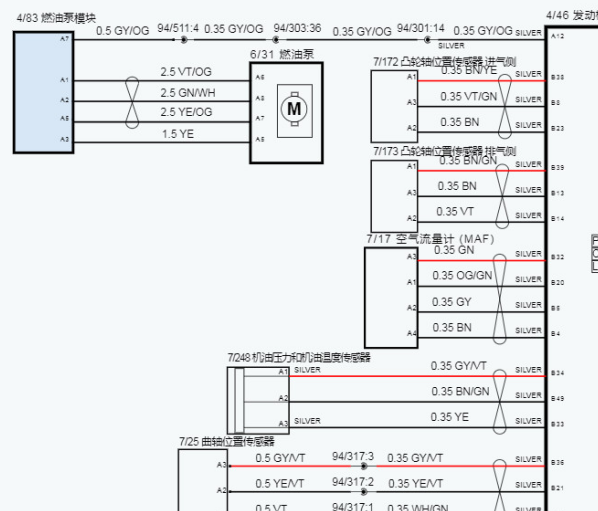Click the 7/248 oil pressure sensor title

click(299, 357)
